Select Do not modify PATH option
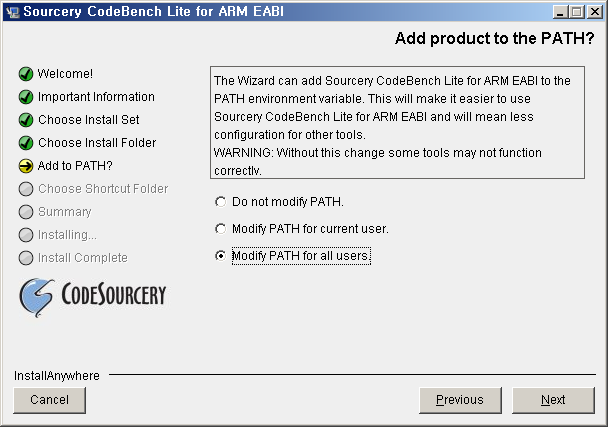The height and width of the screenshot is (427, 608). tap(220, 202)
